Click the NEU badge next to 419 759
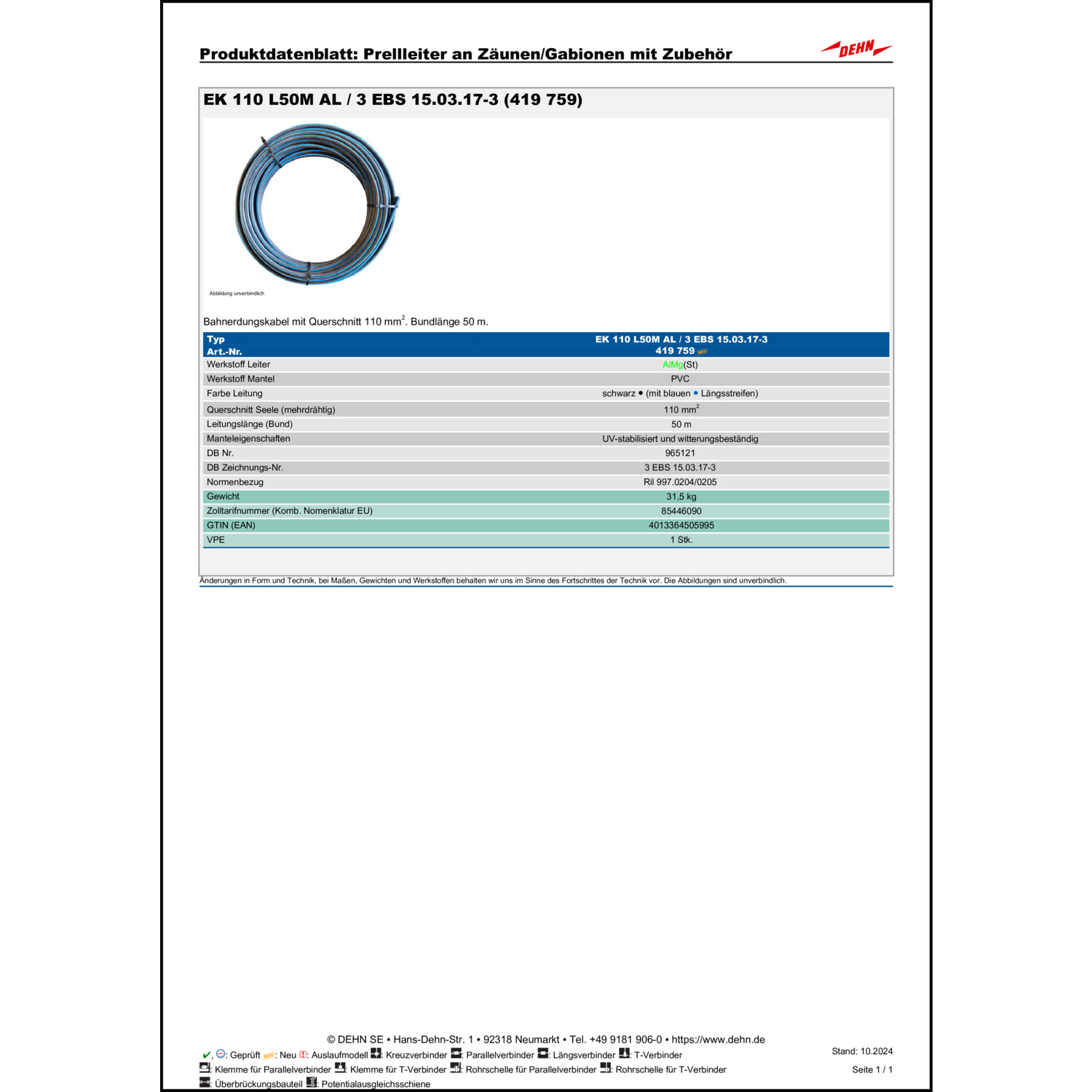This screenshot has height=1092, width=1092. (x=703, y=352)
